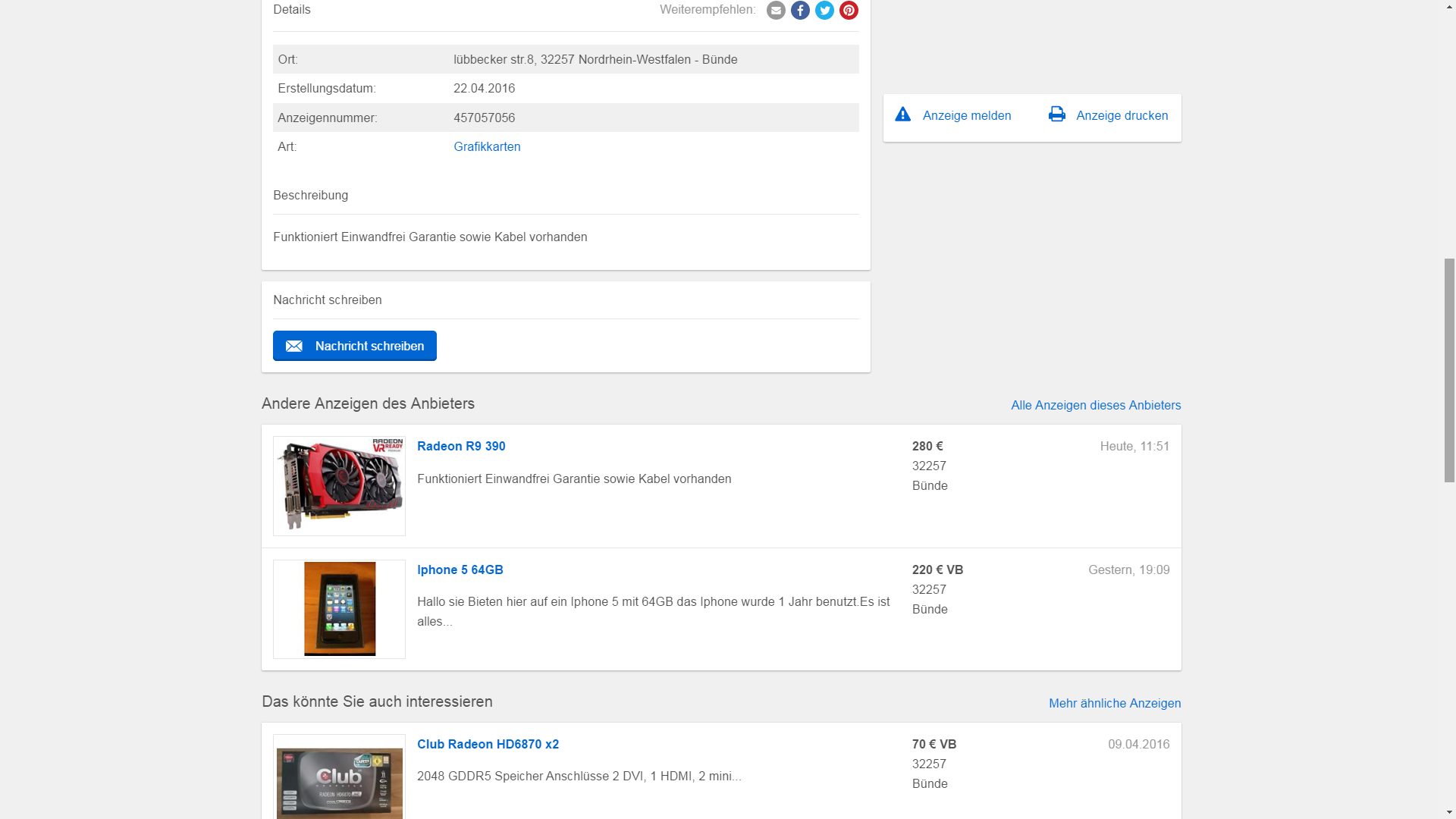The width and height of the screenshot is (1456, 819).
Task: Share listing on Facebook icon
Action: [x=800, y=10]
